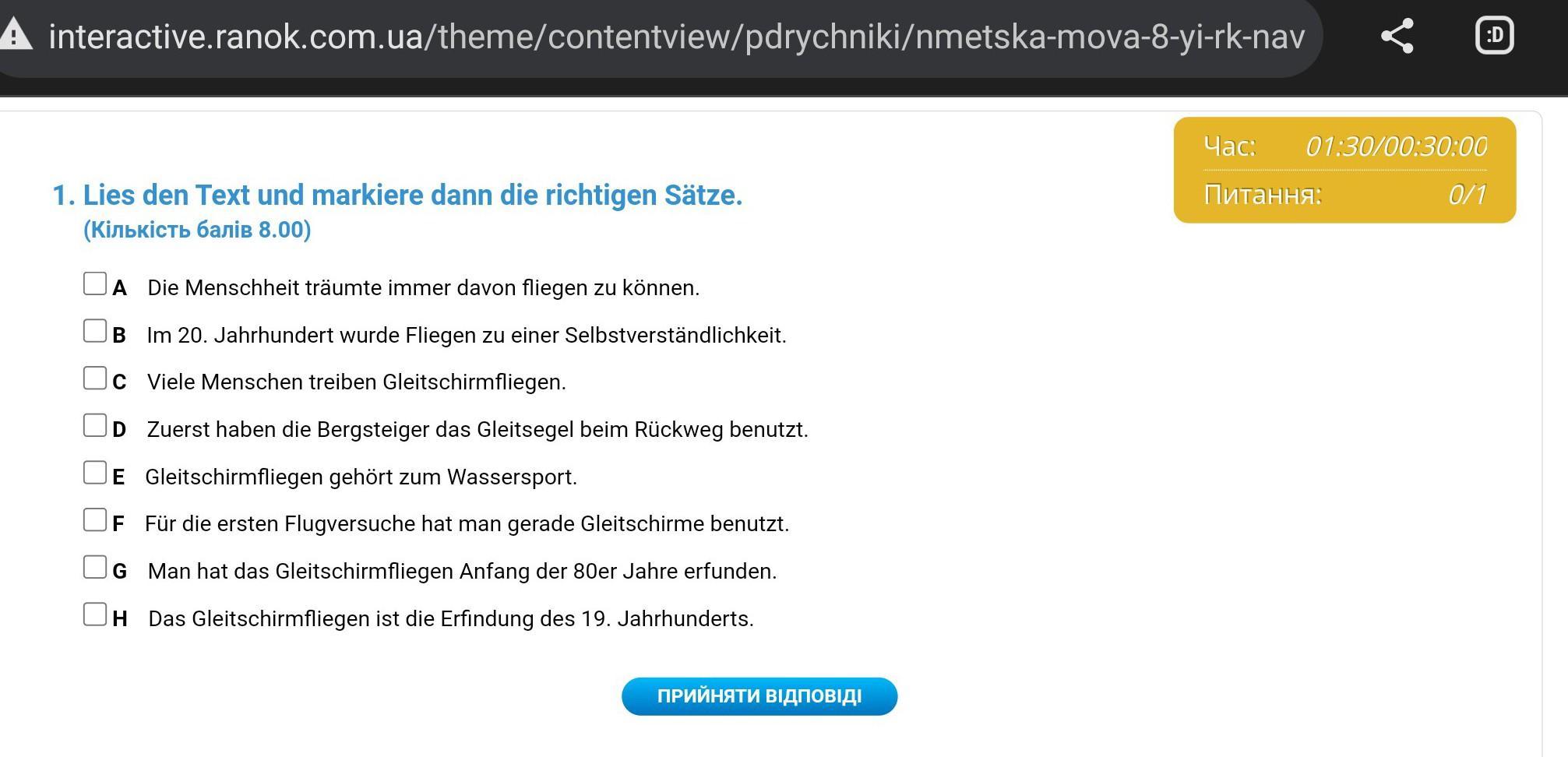The width and height of the screenshot is (1568, 757).
Task: Click the Питання label in yellow panel
Action: (1262, 195)
